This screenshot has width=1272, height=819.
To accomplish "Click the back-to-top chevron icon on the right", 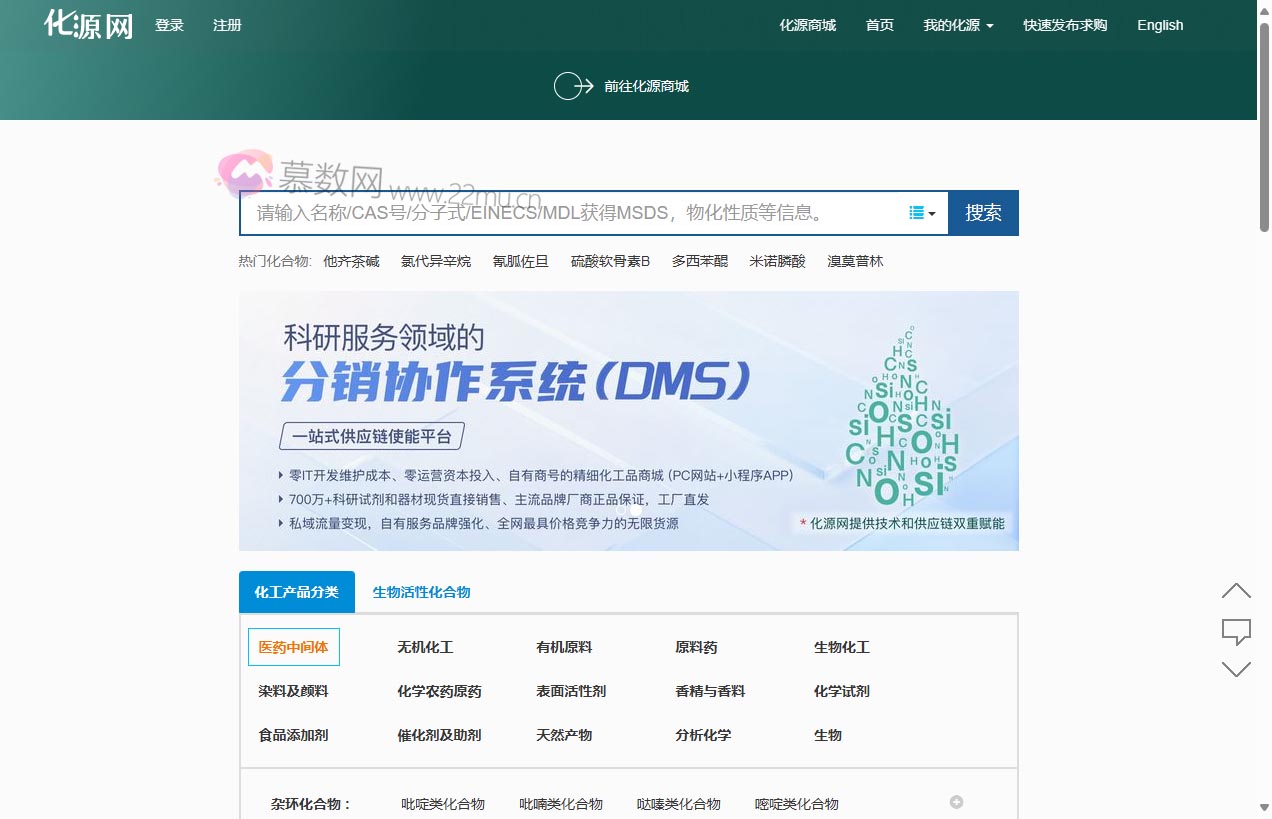I will coord(1236,590).
